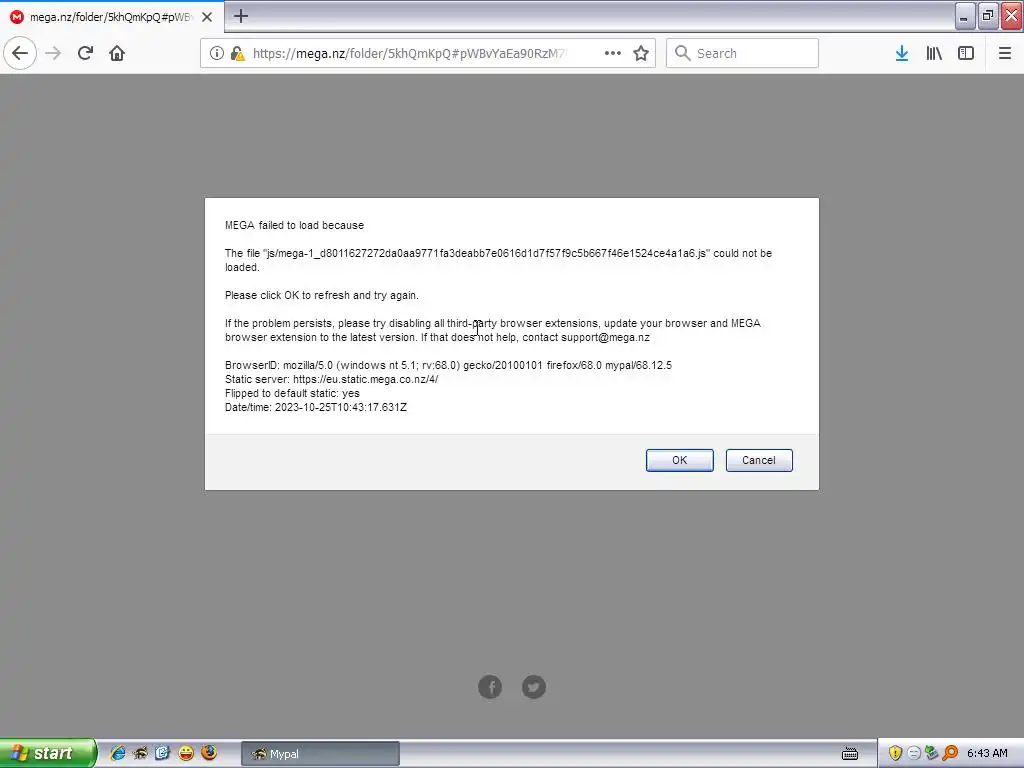Click the "MEGA failed to load because" heading
The height and width of the screenshot is (768, 1024).
pyautogui.click(x=295, y=225)
